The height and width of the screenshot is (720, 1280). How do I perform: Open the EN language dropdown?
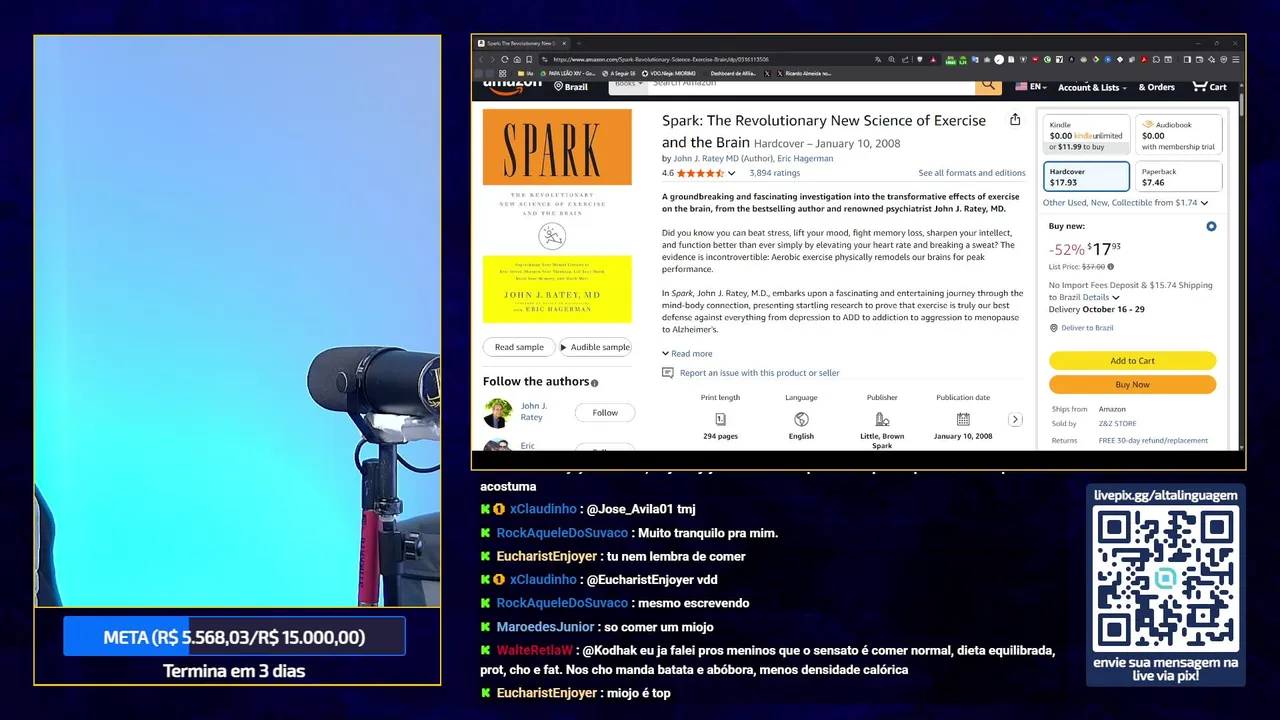(1031, 87)
